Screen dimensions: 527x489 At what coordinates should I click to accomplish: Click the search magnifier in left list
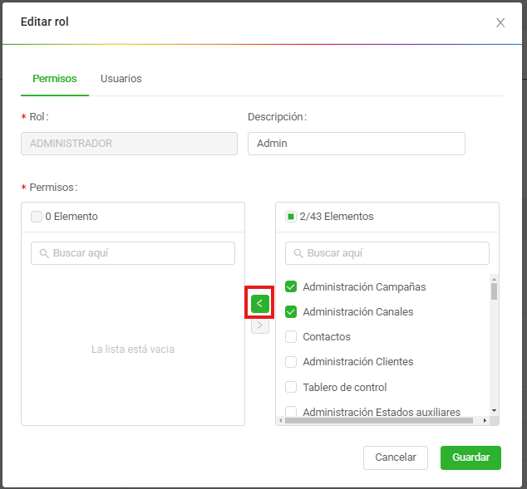tap(44, 253)
